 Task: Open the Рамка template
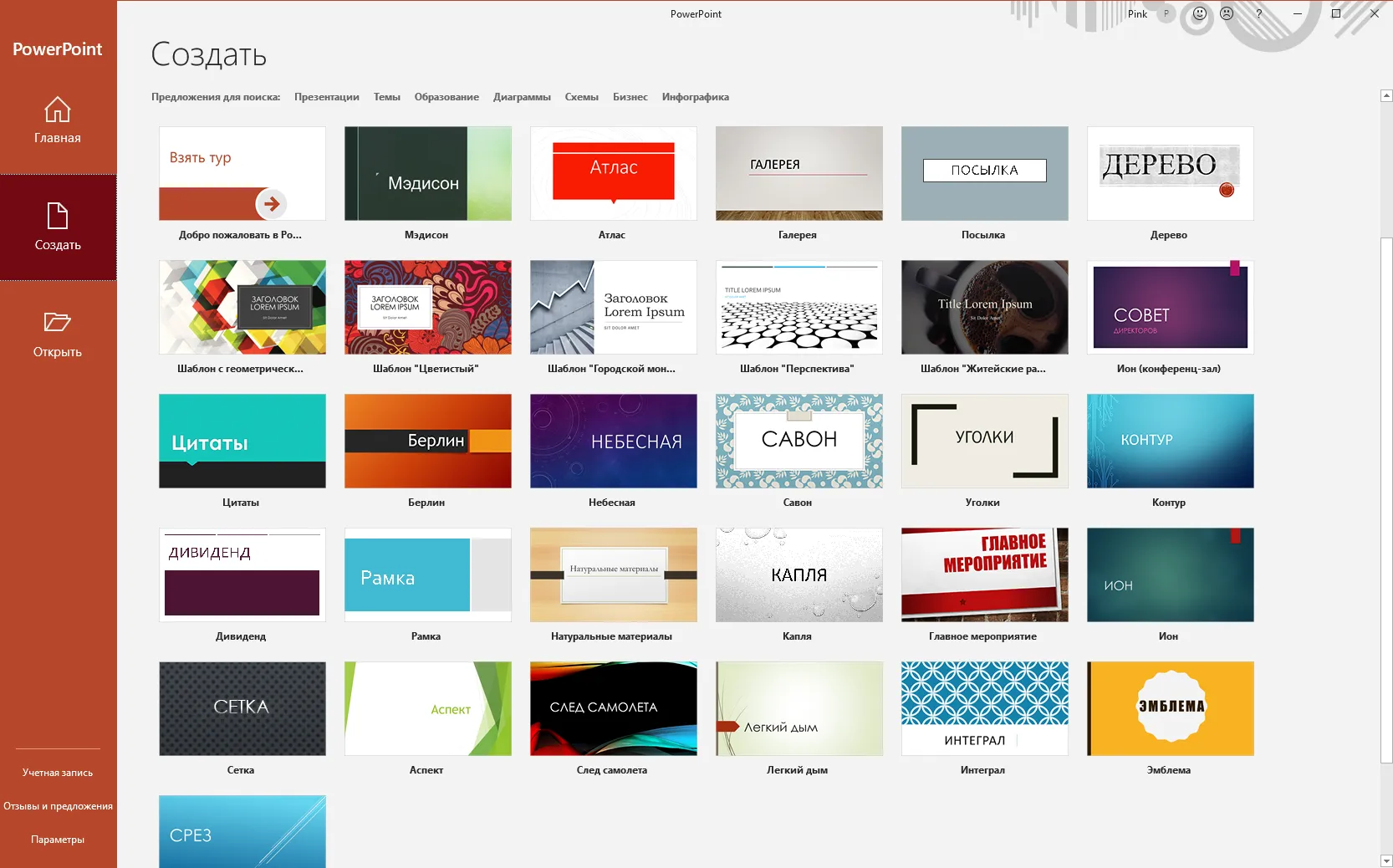click(428, 575)
